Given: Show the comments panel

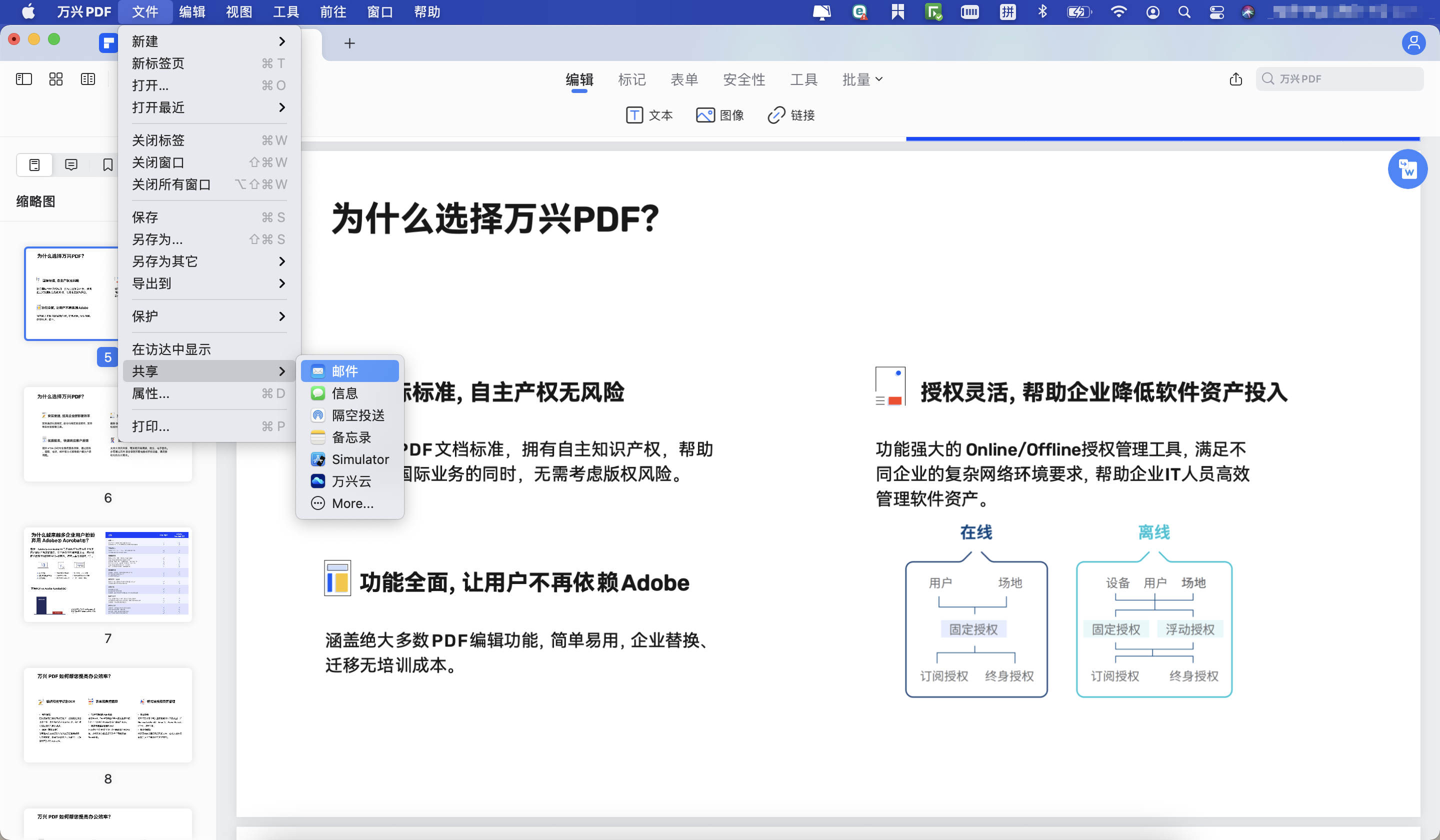Looking at the screenshot, I should click(71, 164).
